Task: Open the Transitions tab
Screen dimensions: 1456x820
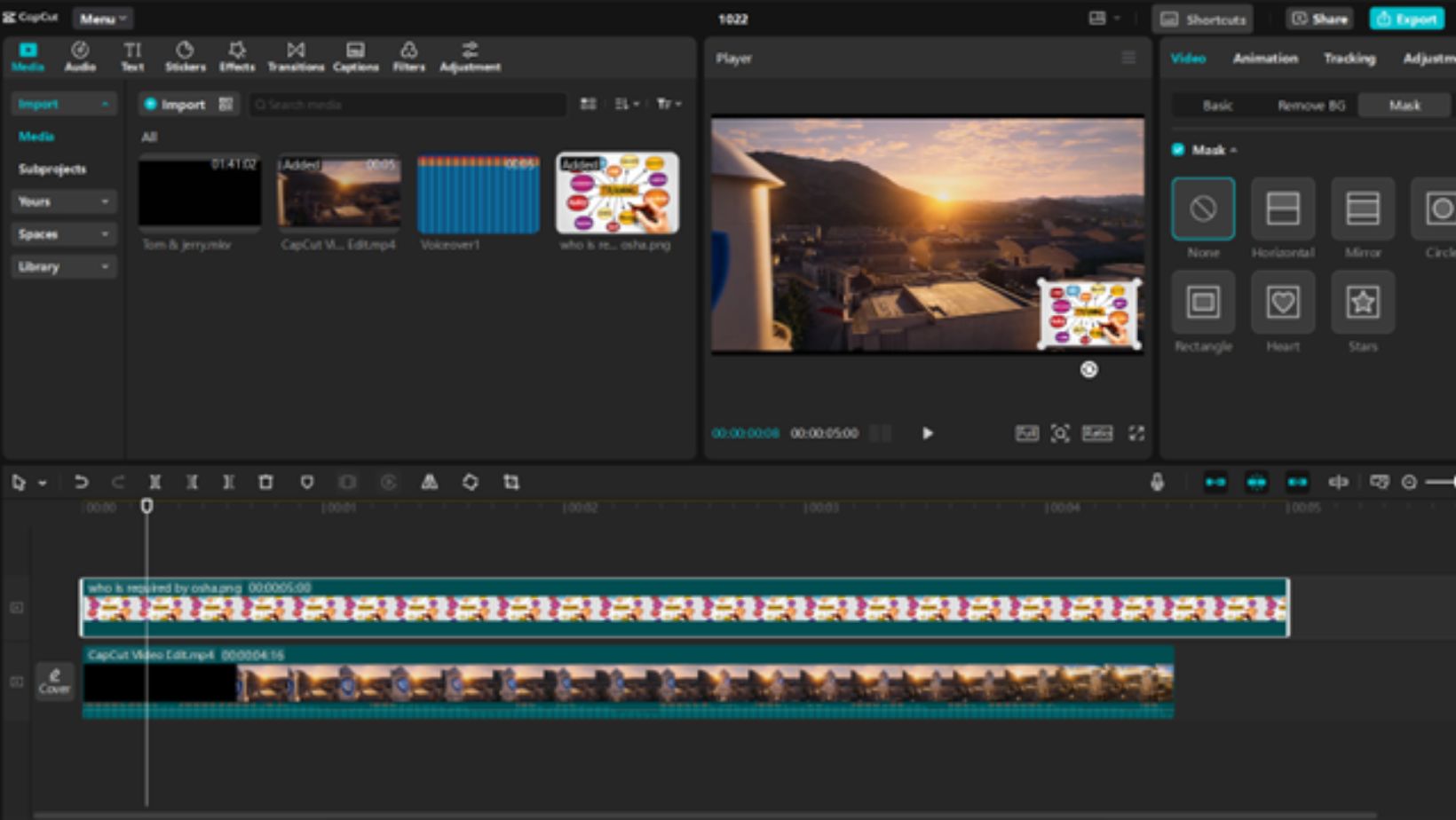Action: (x=296, y=57)
